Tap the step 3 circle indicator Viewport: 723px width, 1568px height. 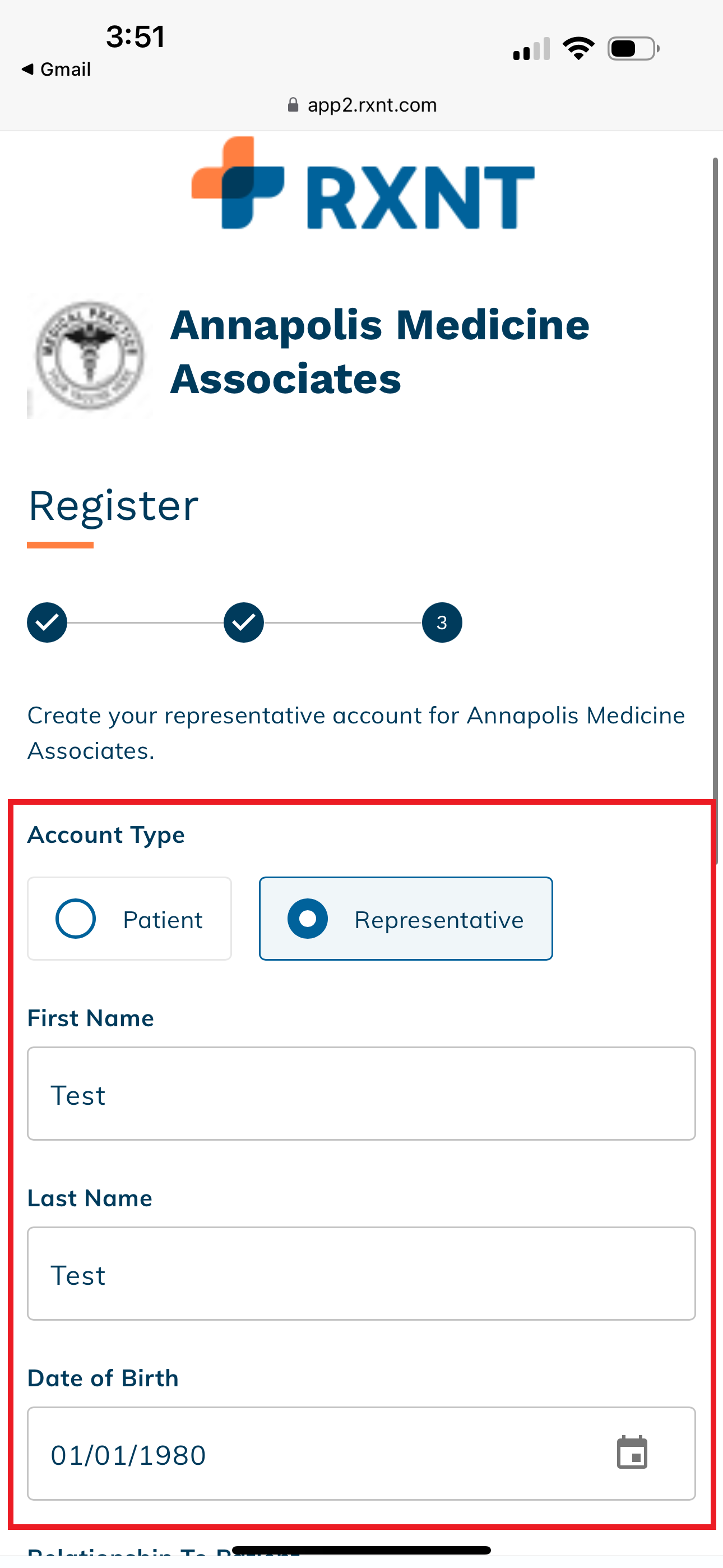point(442,622)
